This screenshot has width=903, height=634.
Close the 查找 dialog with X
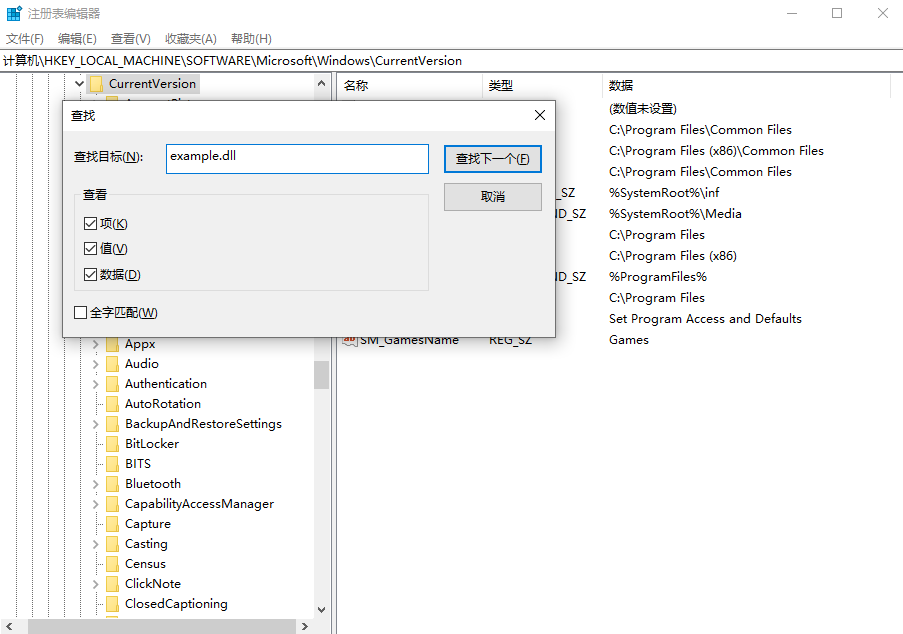pyautogui.click(x=540, y=115)
